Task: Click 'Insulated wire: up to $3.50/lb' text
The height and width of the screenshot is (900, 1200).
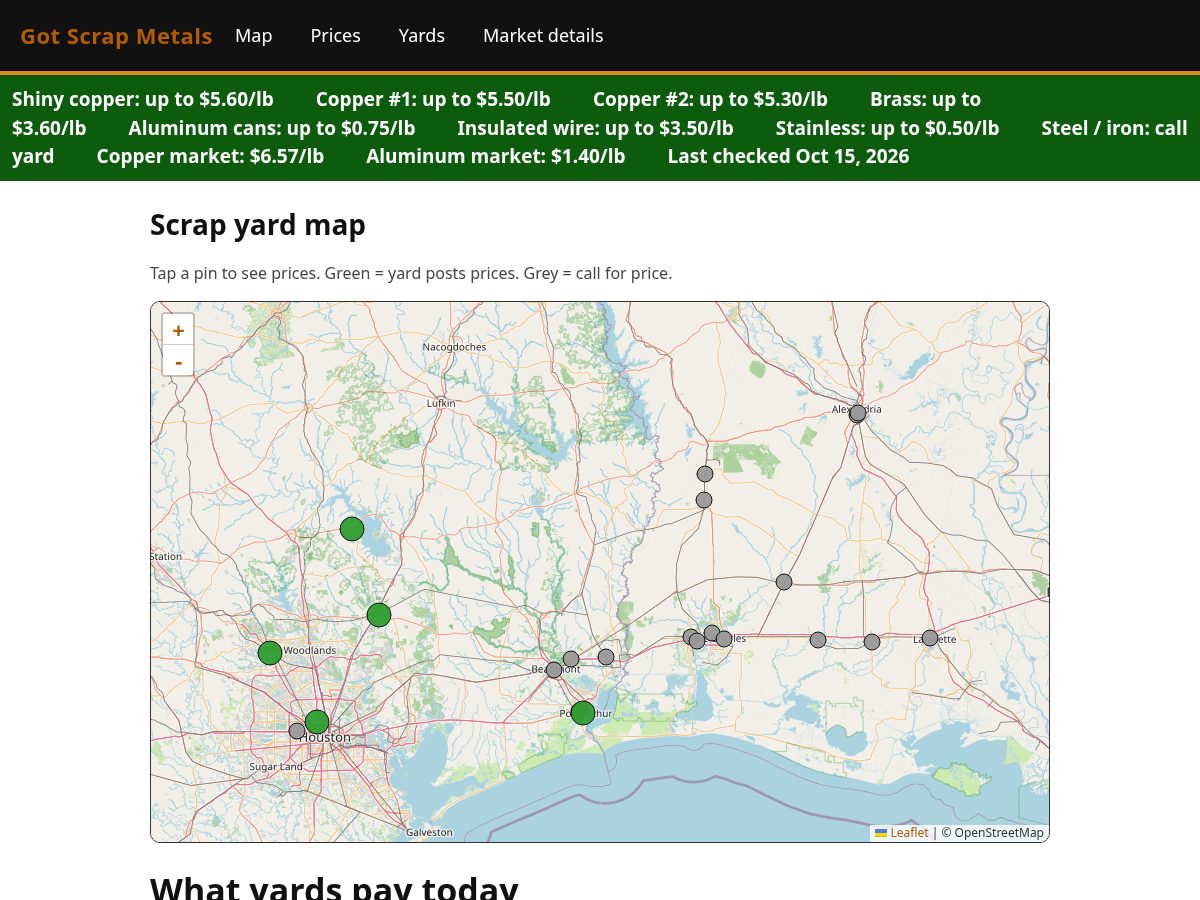Action: pyautogui.click(x=595, y=128)
